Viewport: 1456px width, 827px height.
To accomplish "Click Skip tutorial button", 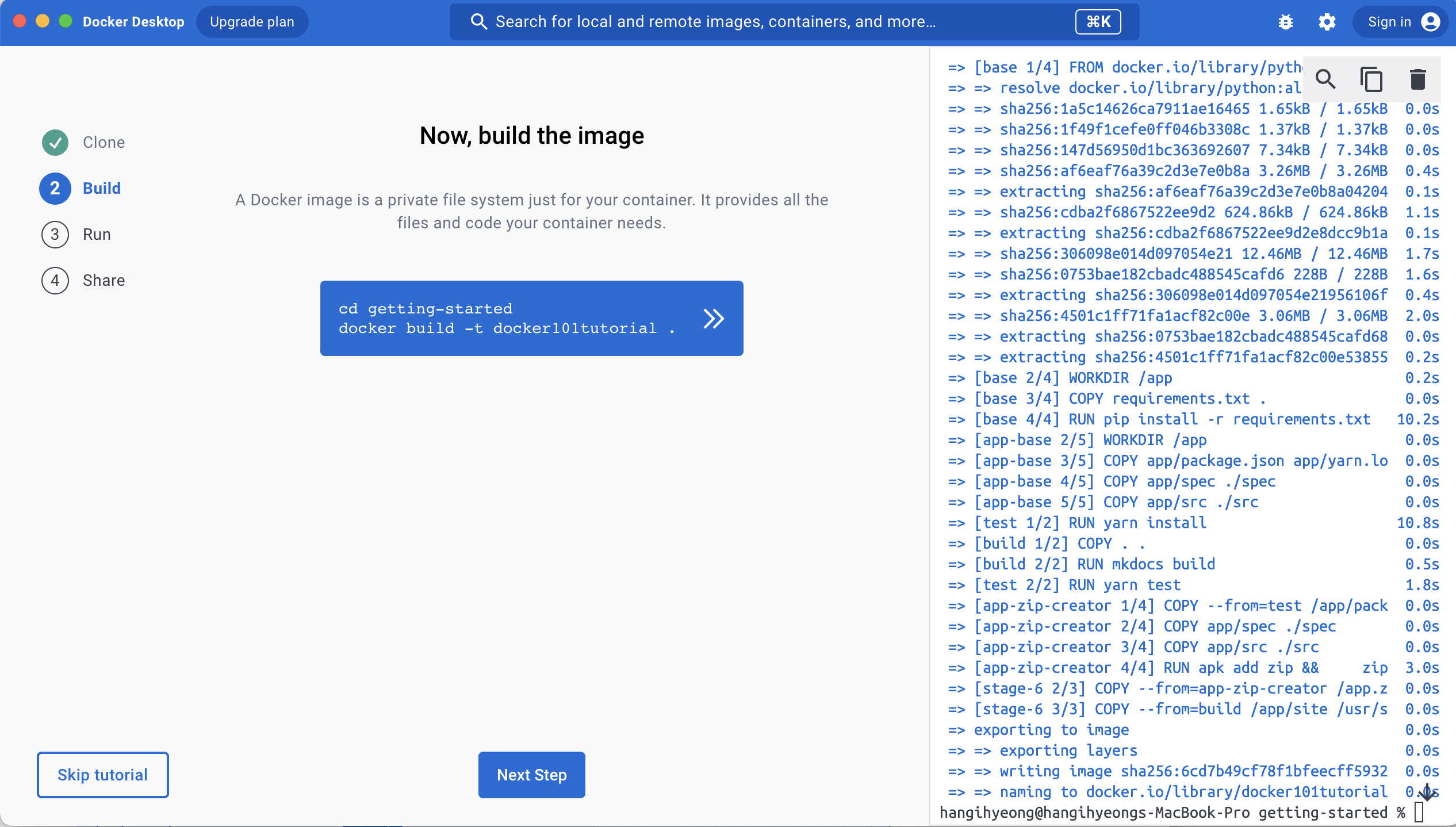I will [103, 775].
